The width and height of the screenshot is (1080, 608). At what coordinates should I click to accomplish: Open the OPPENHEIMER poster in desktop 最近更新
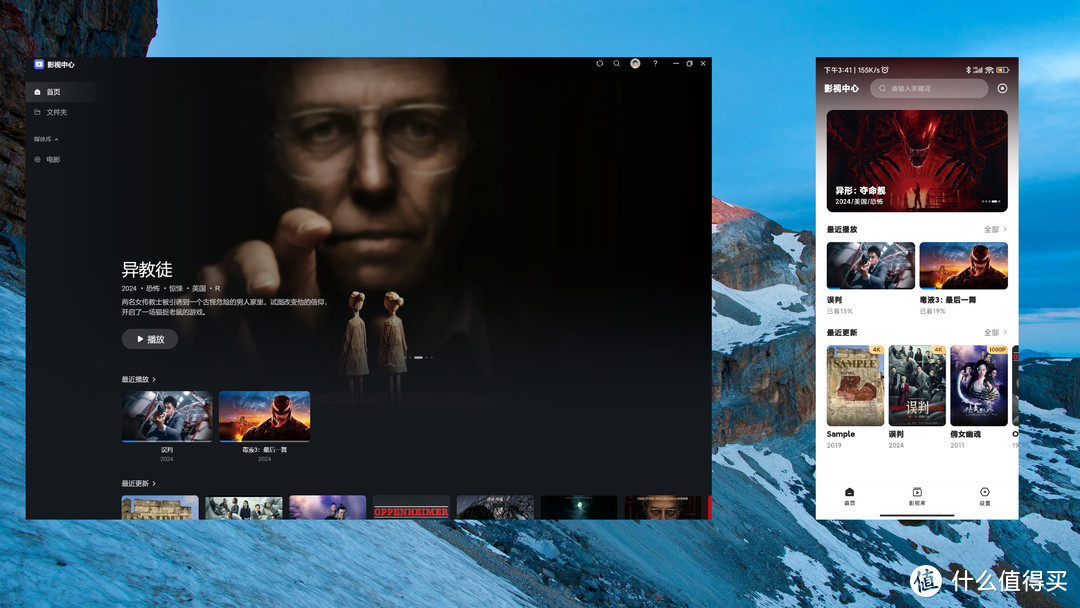click(411, 507)
